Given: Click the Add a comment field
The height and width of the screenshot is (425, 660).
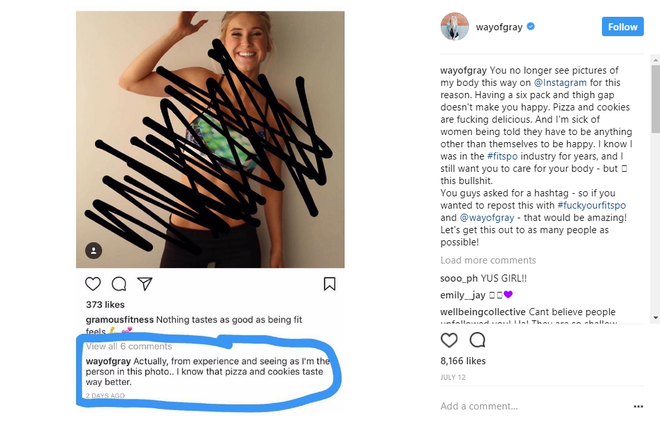Looking at the screenshot, I should click(x=535, y=406).
